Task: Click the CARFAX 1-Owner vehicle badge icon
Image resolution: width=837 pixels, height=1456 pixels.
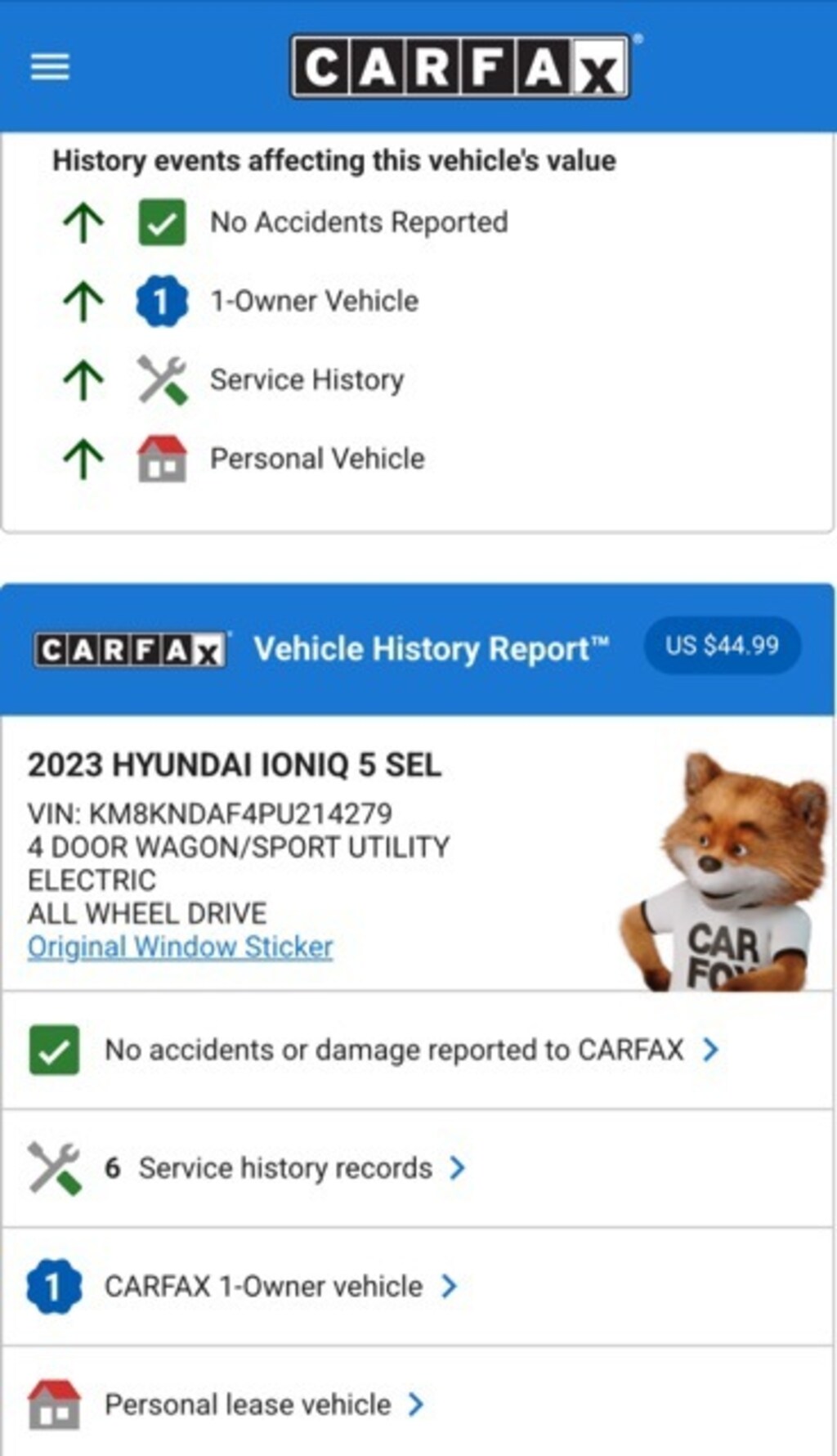Action: pyautogui.click(x=54, y=1287)
